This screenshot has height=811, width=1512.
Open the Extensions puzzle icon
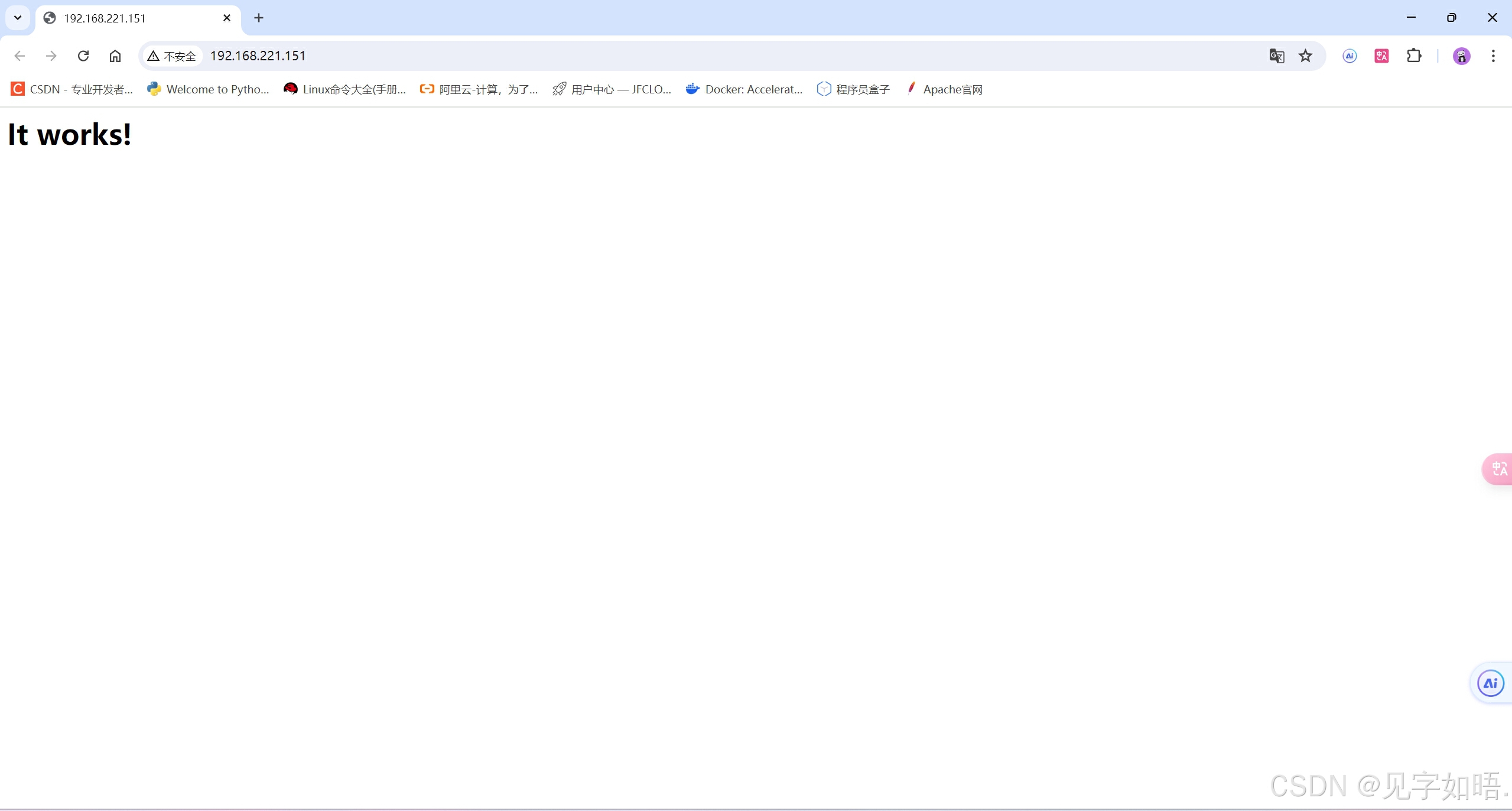pos(1414,56)
